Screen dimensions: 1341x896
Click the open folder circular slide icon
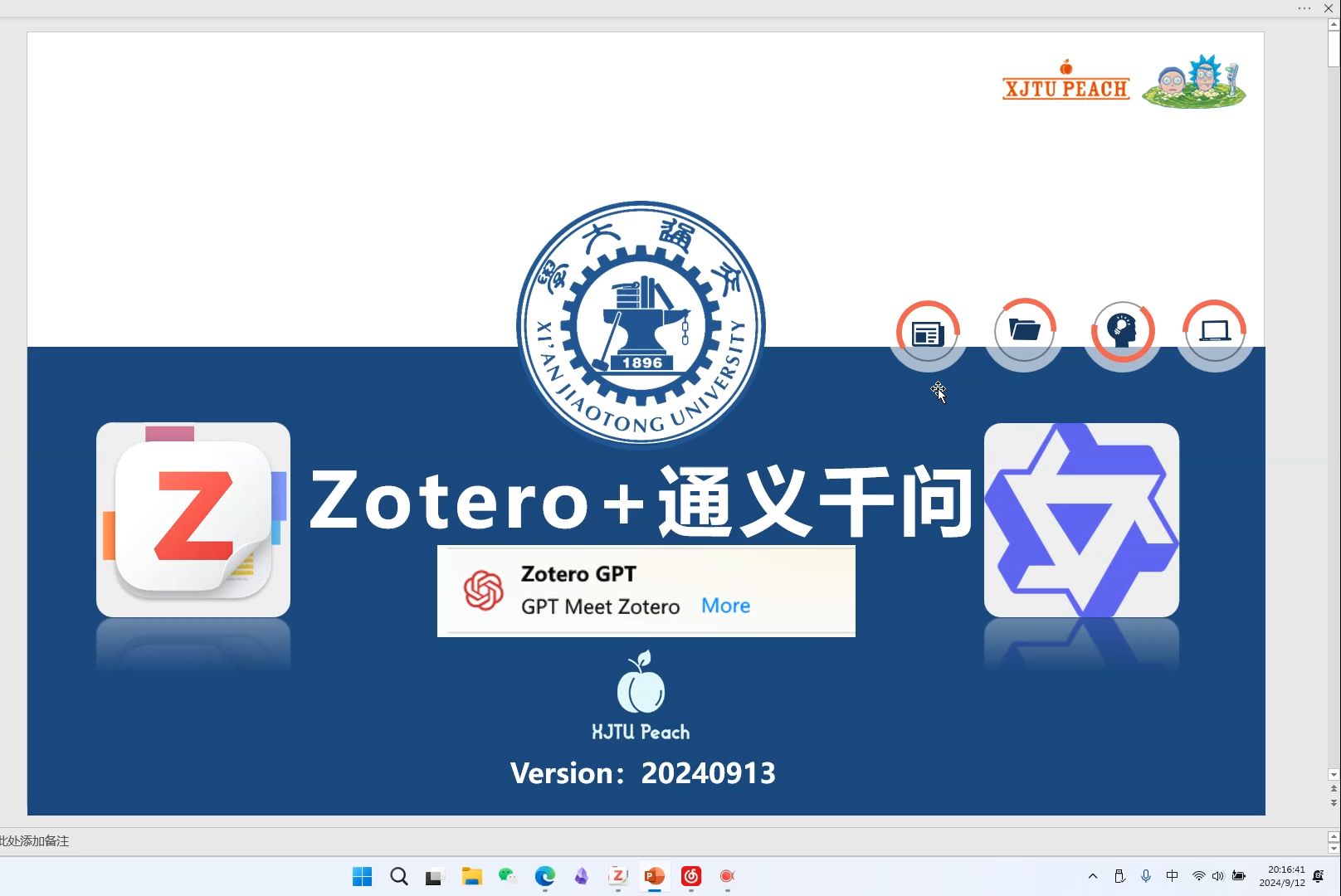coord(1024,330)
